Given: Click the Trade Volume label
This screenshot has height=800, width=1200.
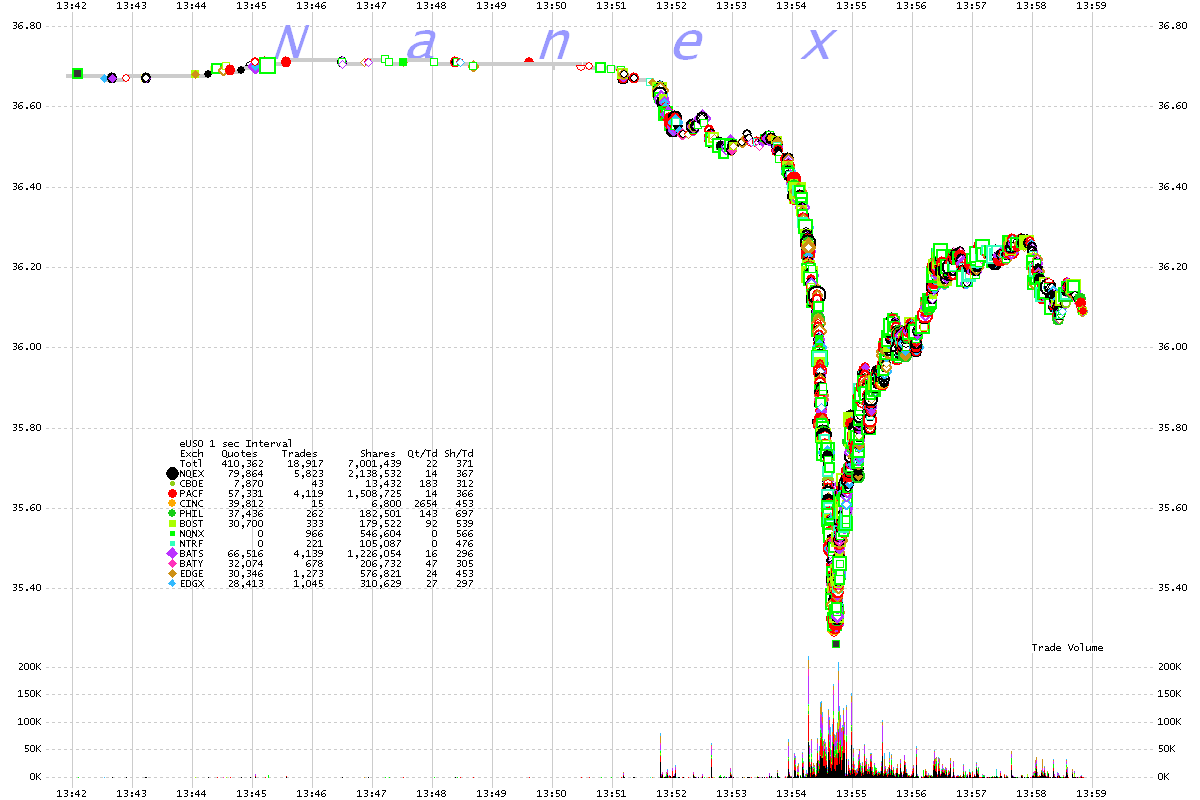Looking at the screenshot, I should point(1067,648).
